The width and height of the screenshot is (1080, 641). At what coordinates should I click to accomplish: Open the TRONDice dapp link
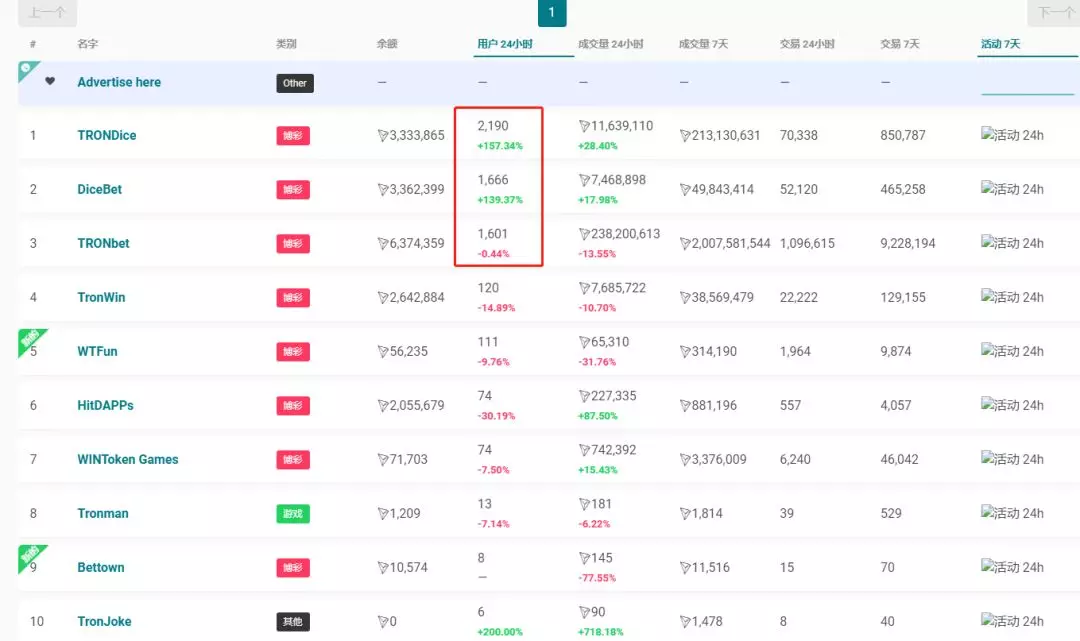(x=107, y=135)
